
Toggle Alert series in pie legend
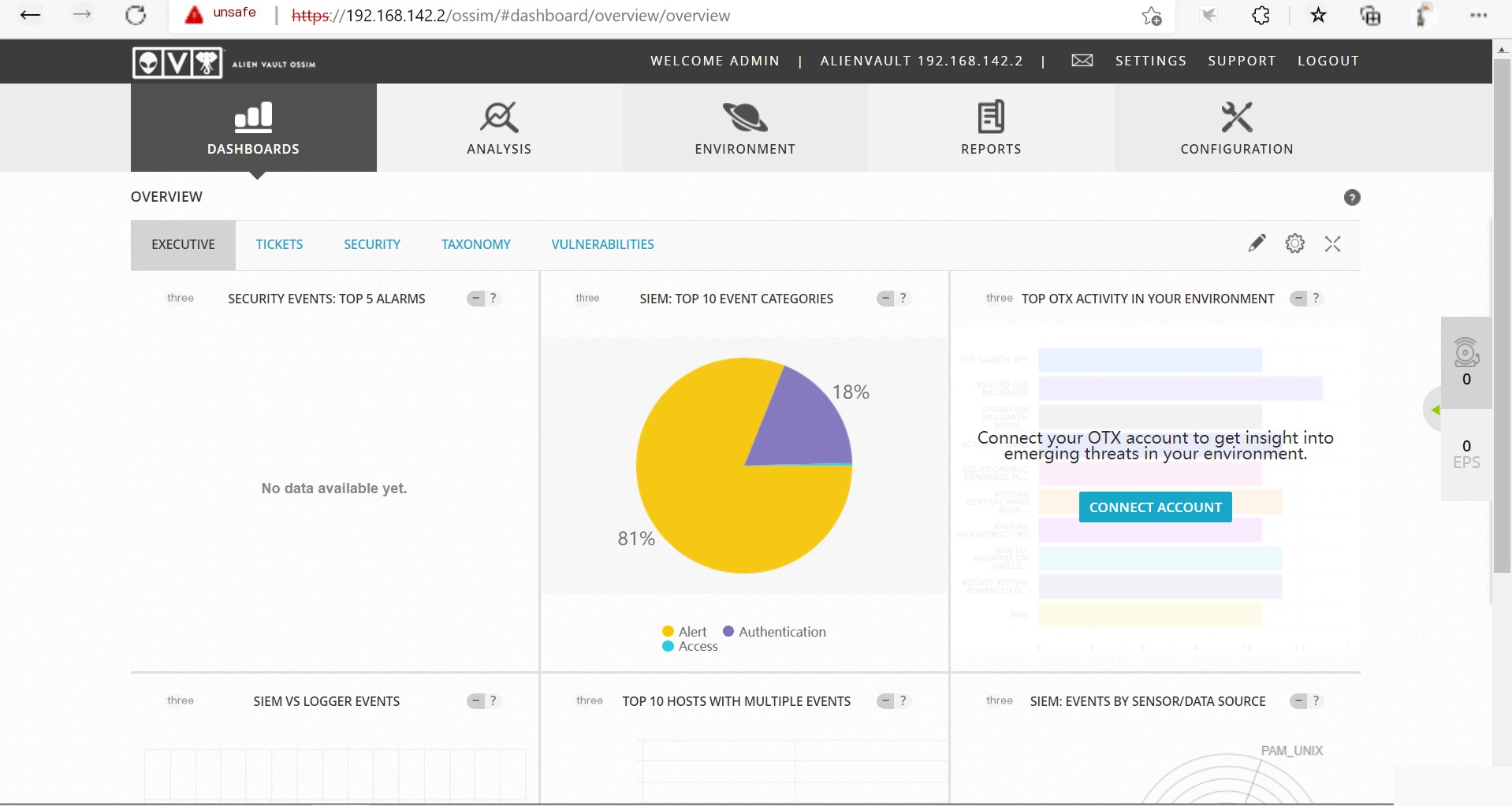tap(684, 632)
